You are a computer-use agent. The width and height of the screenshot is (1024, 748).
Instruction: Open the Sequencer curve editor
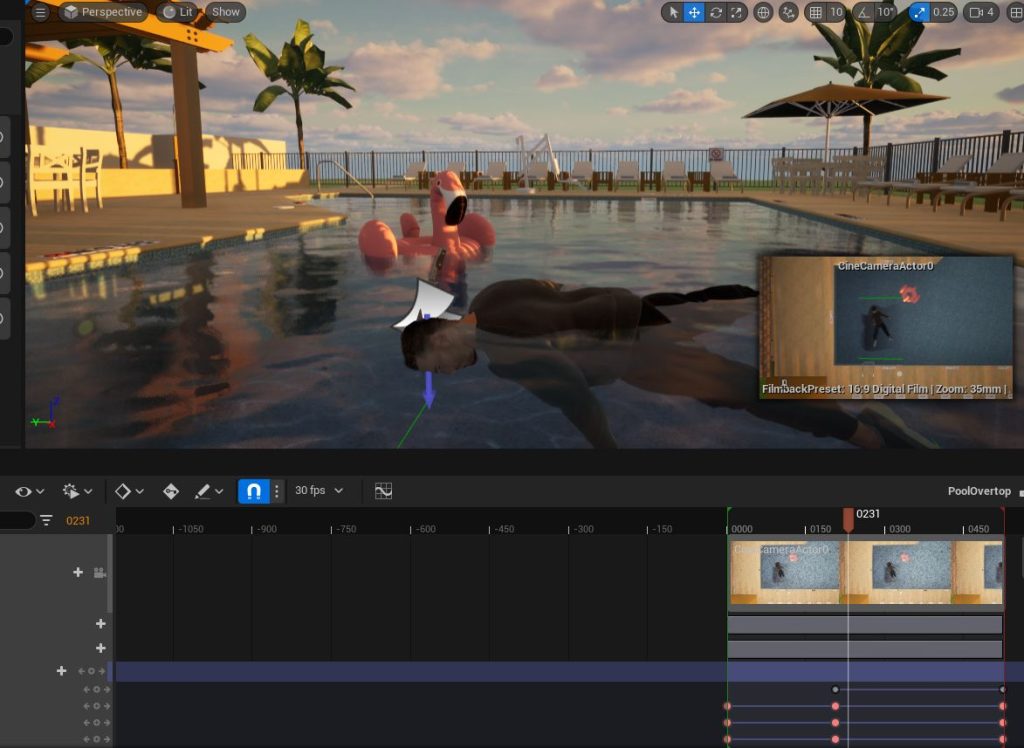(x=383, y=491)
